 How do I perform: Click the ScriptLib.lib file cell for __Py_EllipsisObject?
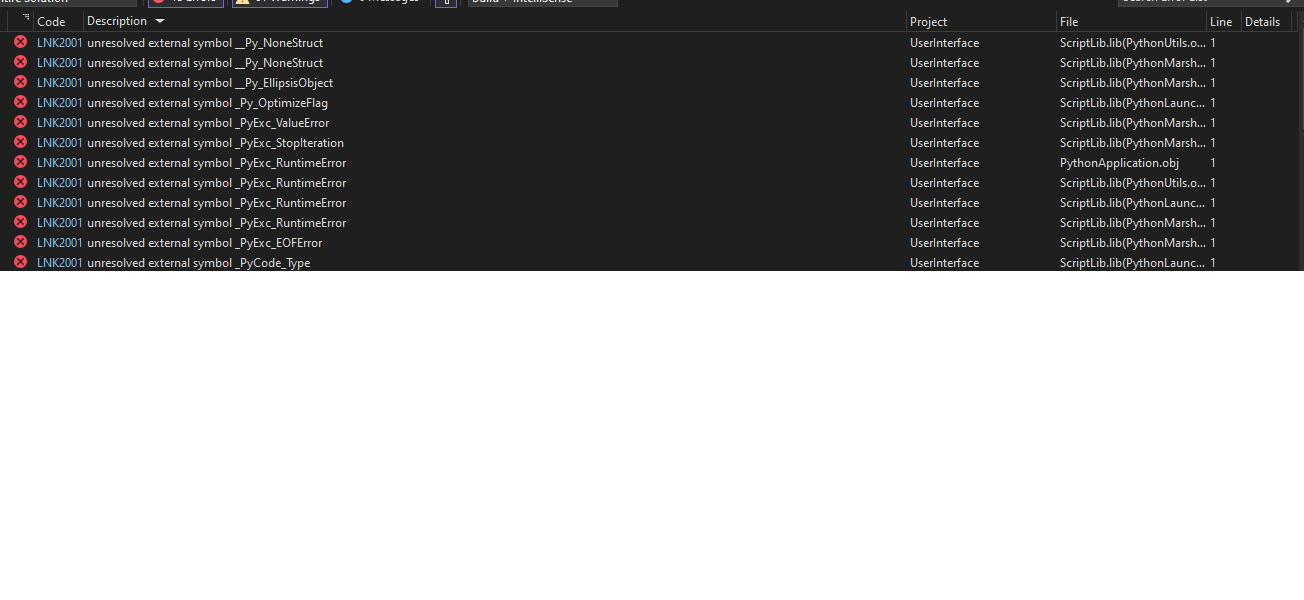[x=1132, y=83]
